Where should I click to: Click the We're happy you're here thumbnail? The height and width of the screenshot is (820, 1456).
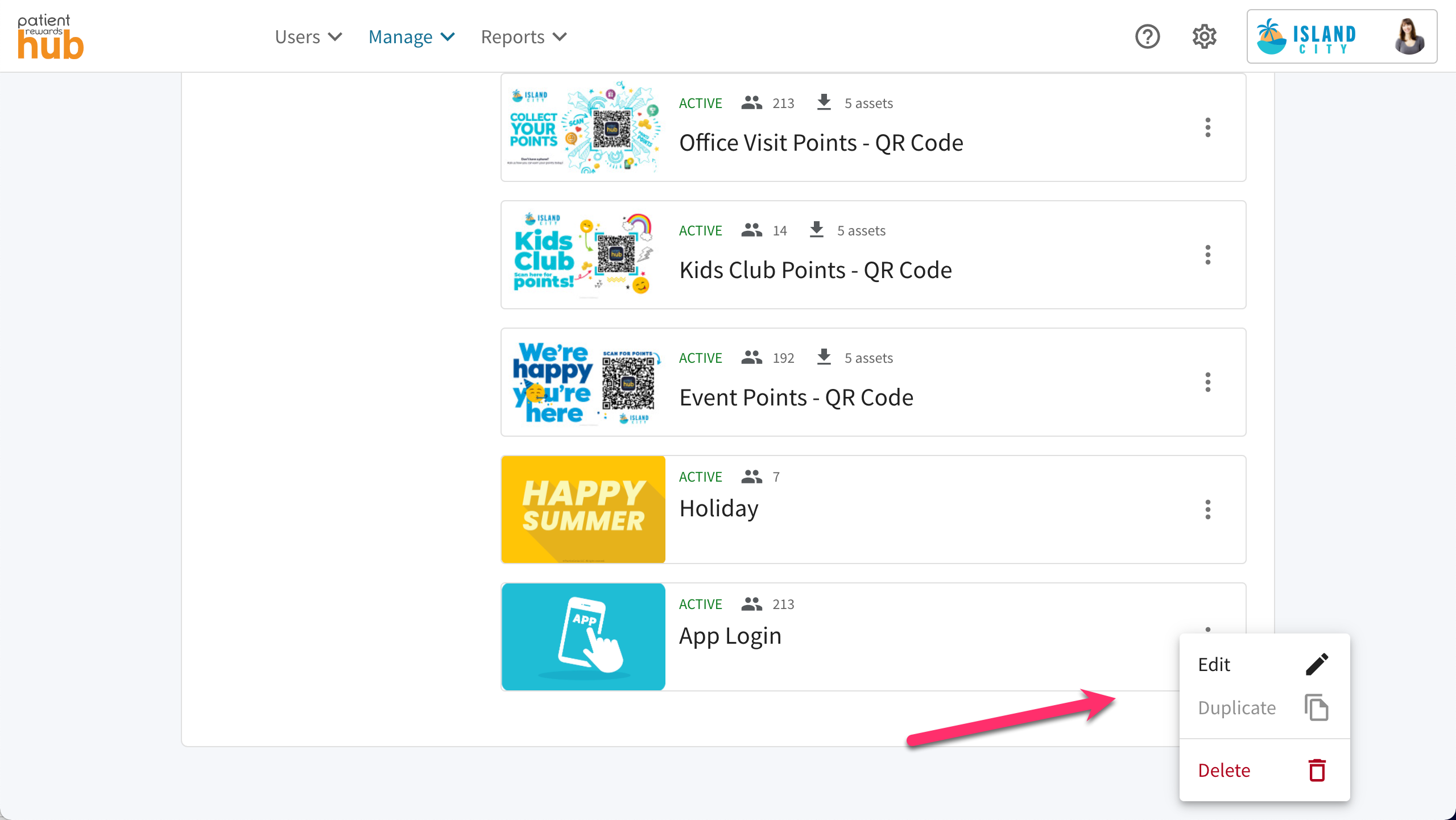(584, 382)
